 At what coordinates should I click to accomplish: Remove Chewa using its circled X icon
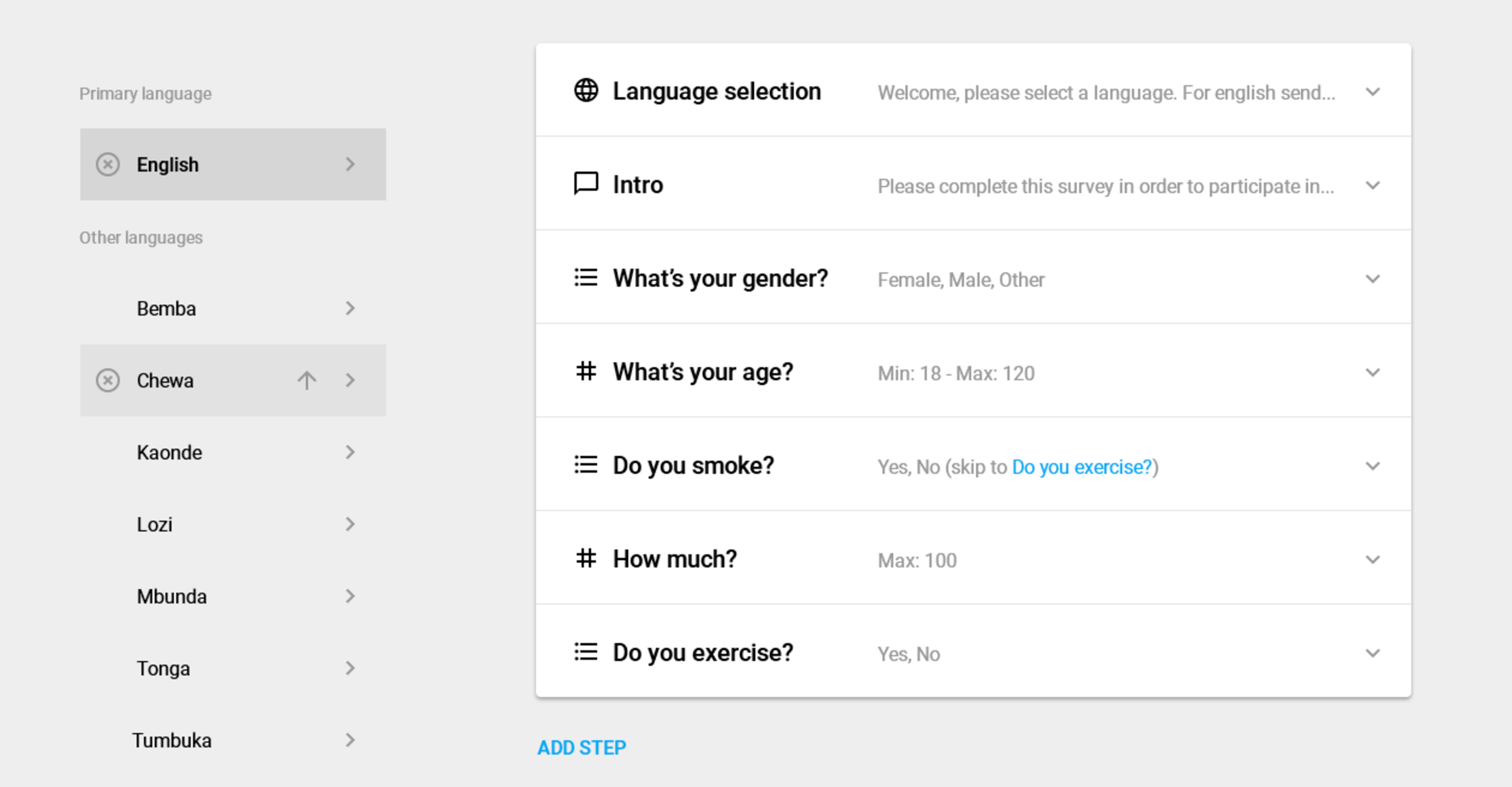[108, 380]
